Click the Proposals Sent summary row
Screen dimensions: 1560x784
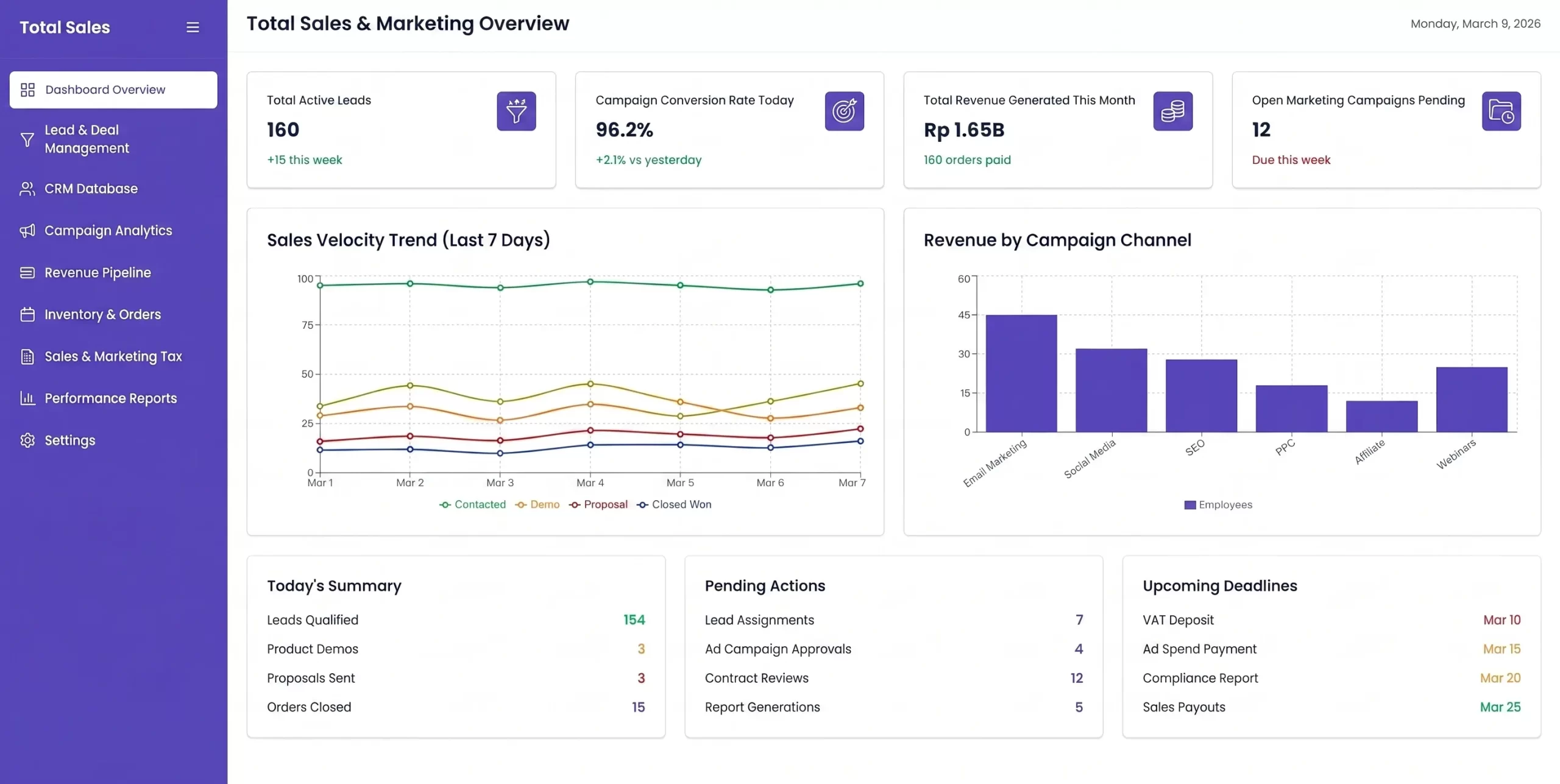[456, 679]
